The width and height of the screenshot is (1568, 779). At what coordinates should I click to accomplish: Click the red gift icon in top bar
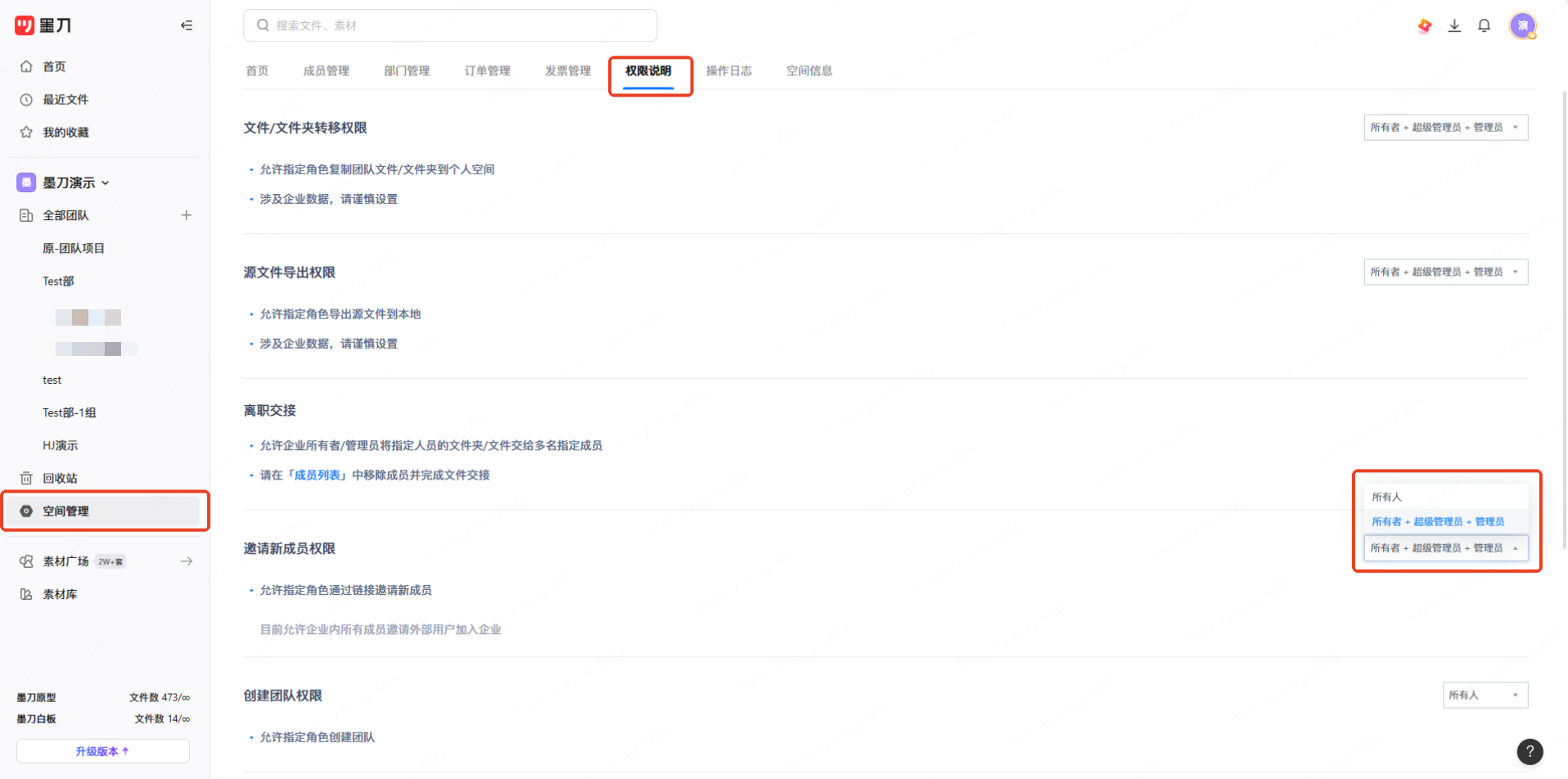click(x=1425, y=26)
